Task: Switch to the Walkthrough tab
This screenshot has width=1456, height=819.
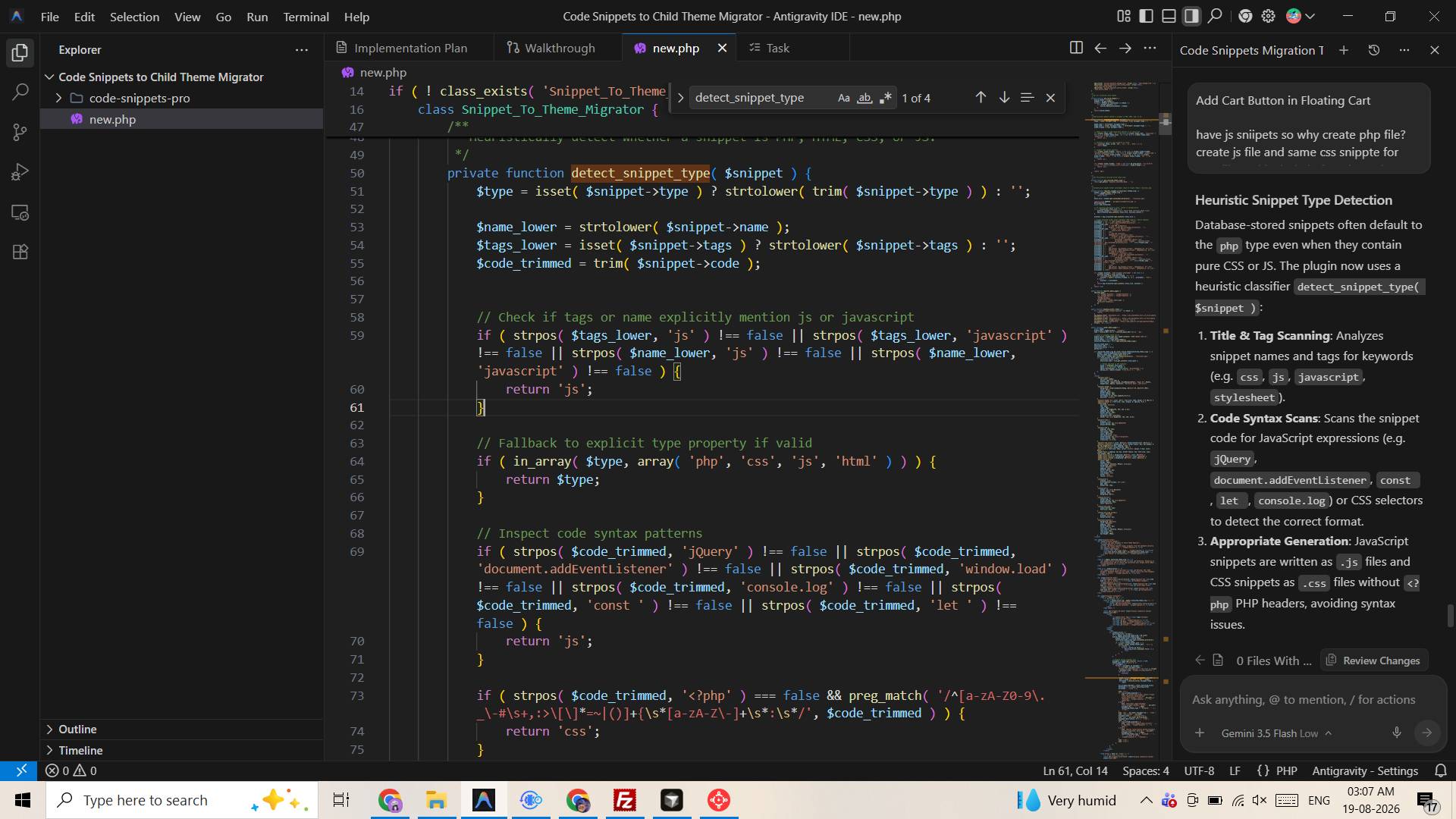Action: click(x=551, y=48)
